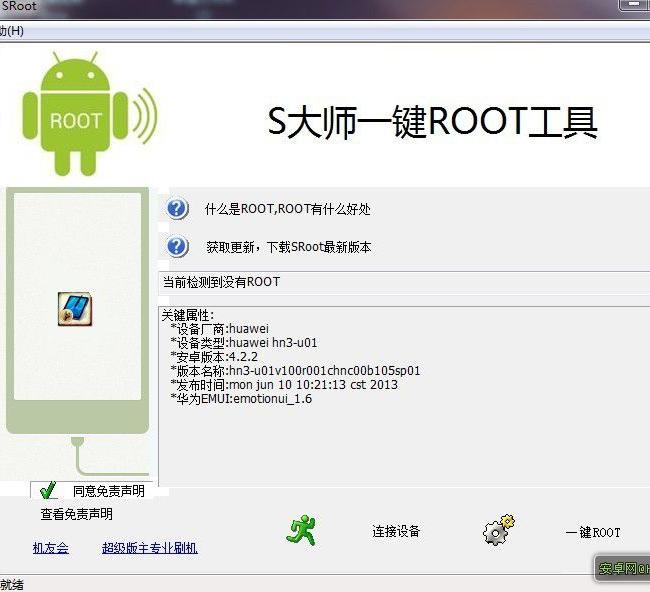
Task: Click the 就绪 status bar text
Action: 12,585
